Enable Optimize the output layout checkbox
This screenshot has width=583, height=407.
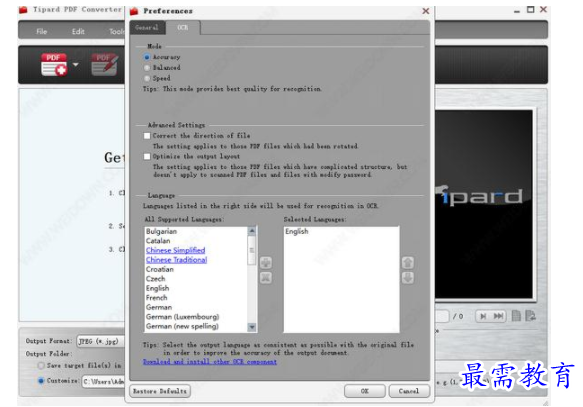point(147,156)
